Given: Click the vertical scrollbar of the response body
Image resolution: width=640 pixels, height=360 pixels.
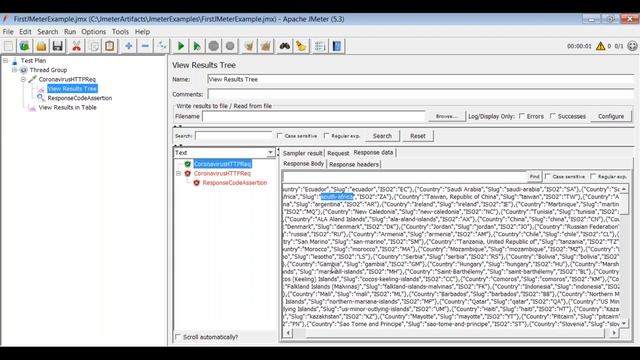Looking at the screenshot, I should [x=624, y=256].
